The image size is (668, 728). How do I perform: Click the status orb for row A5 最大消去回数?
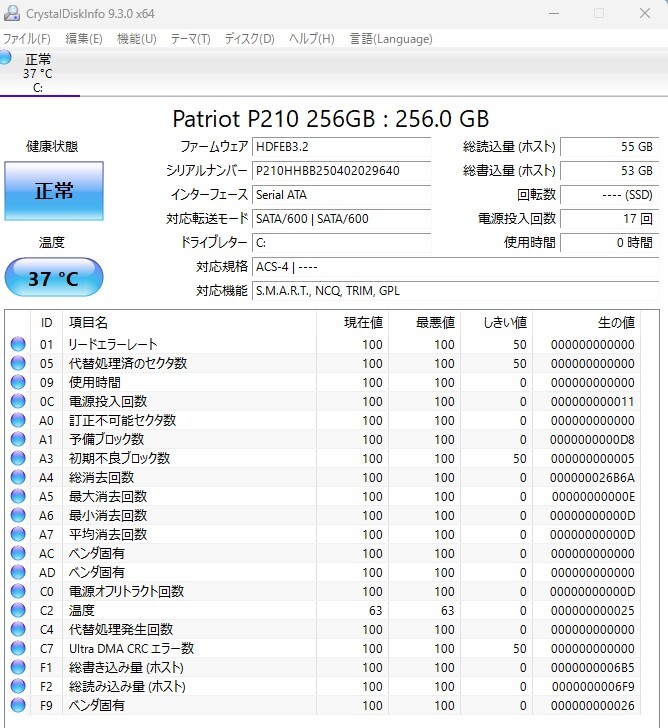click(x=18, y=496)
